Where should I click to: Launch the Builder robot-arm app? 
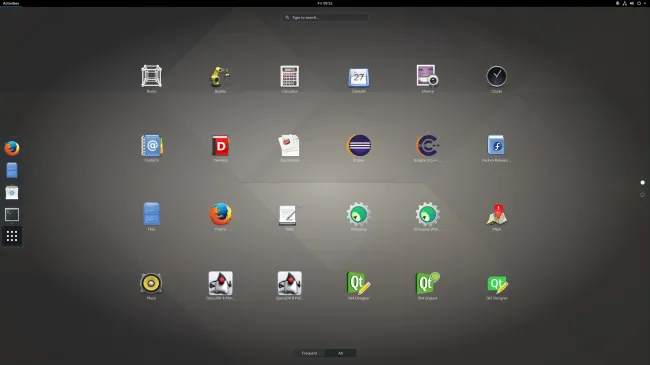click(220, 77)
